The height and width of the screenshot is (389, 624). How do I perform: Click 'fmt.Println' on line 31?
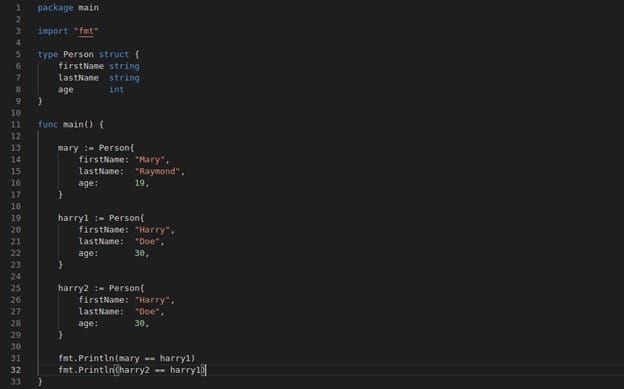click(86, 358)
